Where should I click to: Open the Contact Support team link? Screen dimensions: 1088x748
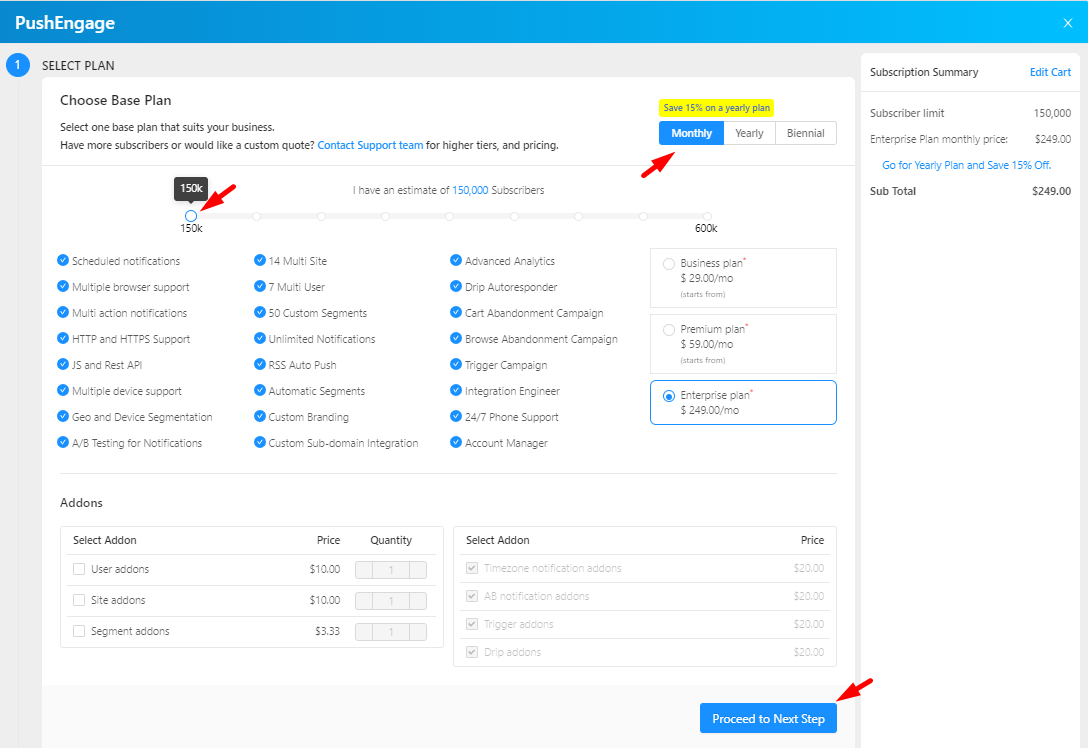point(370,145)
